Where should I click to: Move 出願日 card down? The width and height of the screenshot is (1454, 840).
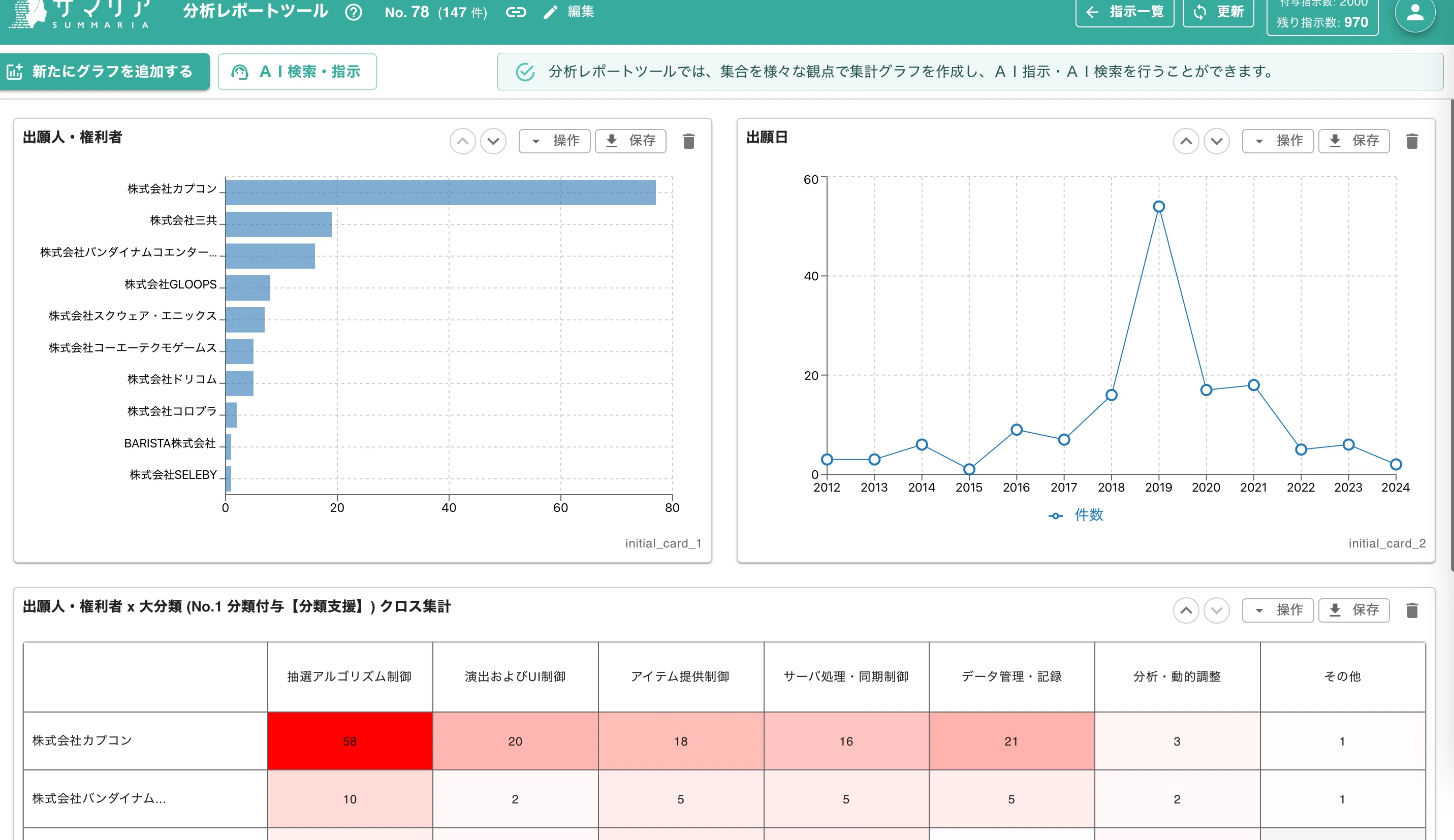(1217, 141)
